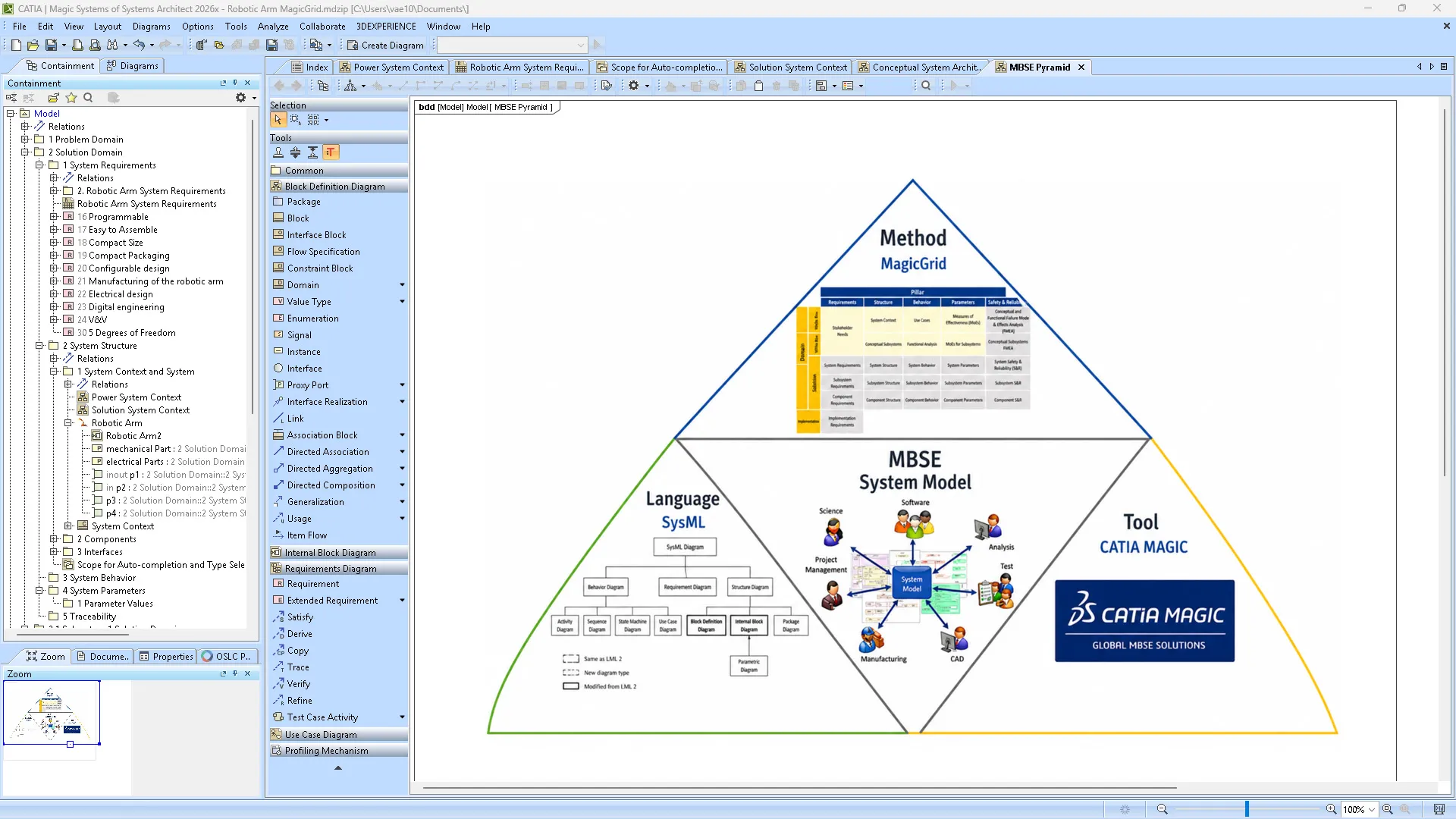
Task: Click the Zoom panel diagram overview thumbnail
Action: coord(52,713)
